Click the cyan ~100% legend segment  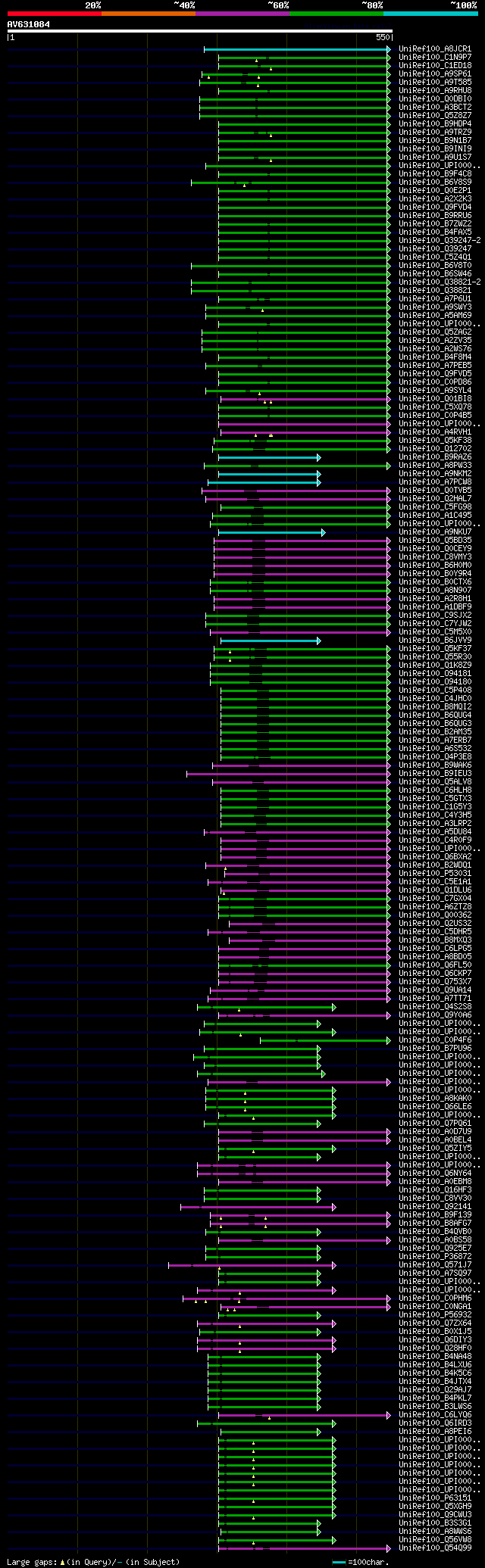pyautogui.click(x=430, y=14)
